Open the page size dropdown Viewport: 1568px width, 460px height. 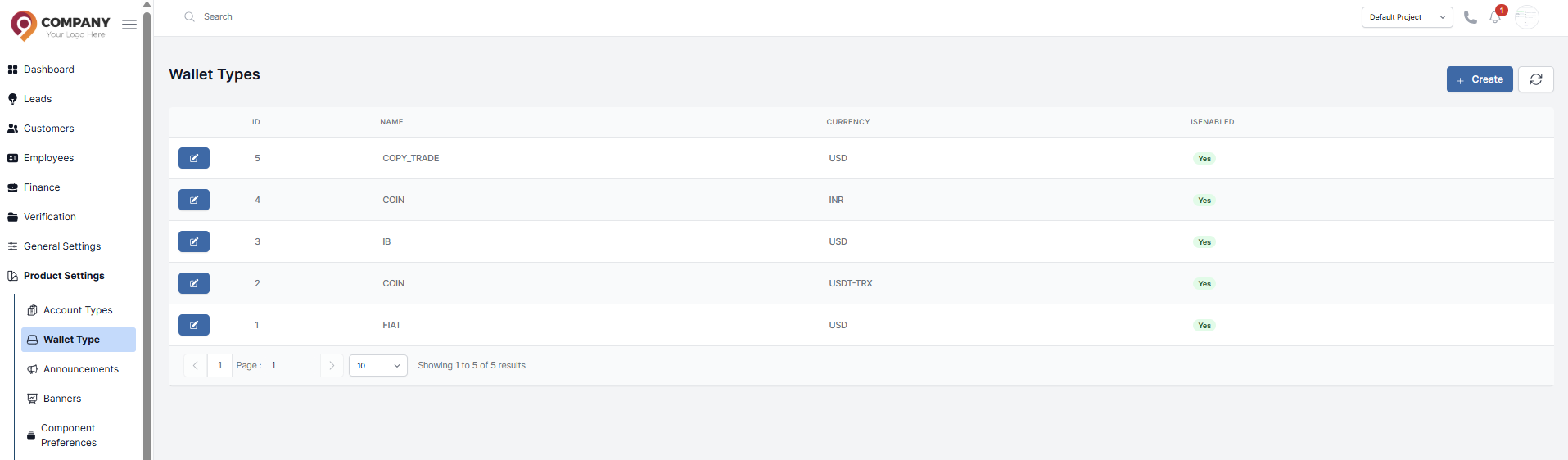[377, 366]
